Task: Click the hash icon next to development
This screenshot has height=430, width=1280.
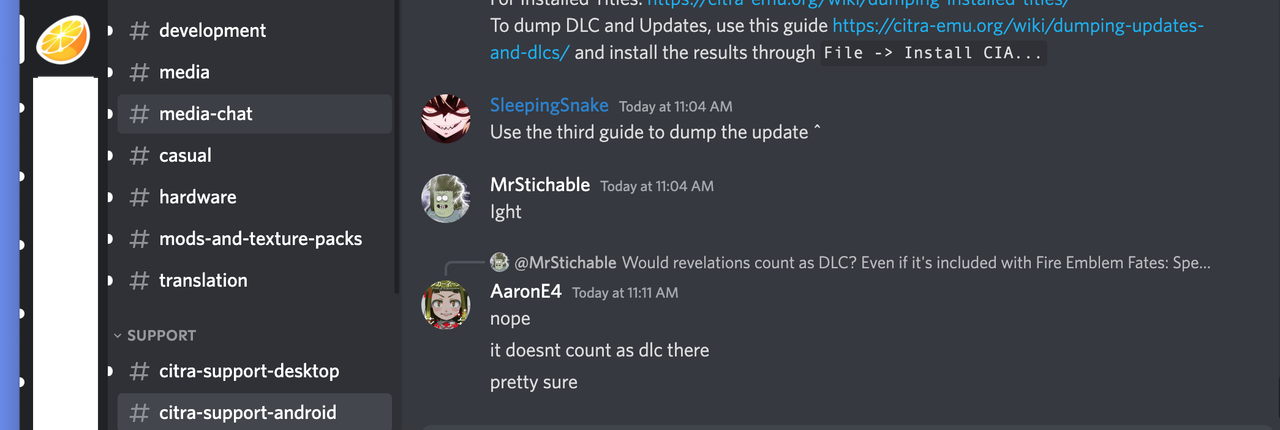Action: [140, 31]
